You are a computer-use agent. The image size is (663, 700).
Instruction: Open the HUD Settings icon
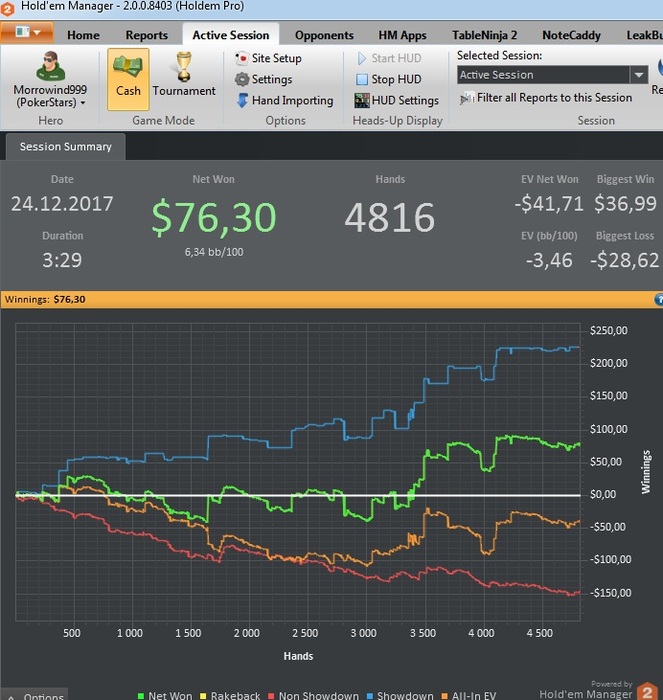[x=362, y=100]
